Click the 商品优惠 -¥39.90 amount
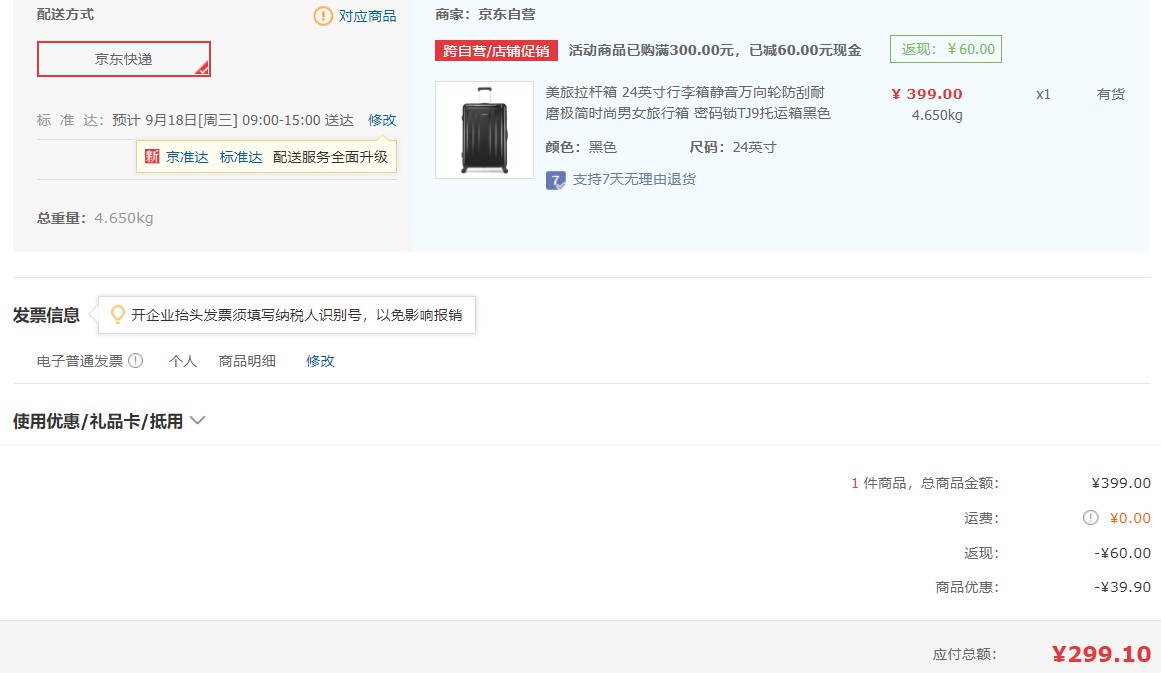Image resolution: width=1161 pixels, height=673 pixels. click(1122, 587)
